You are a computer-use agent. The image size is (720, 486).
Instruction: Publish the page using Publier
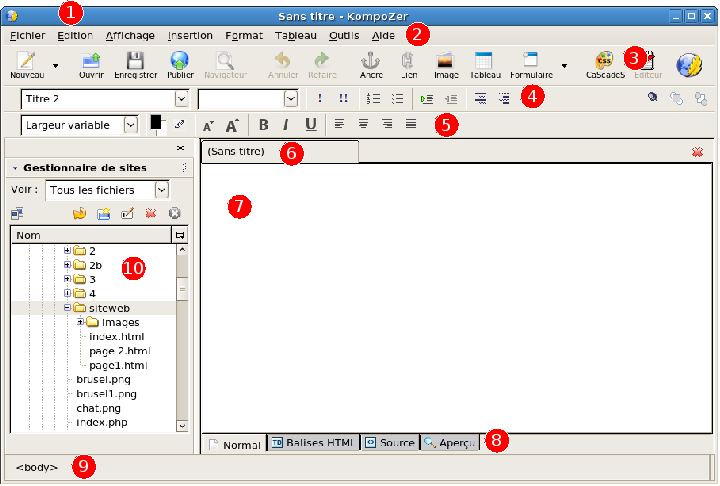[180, 65]
